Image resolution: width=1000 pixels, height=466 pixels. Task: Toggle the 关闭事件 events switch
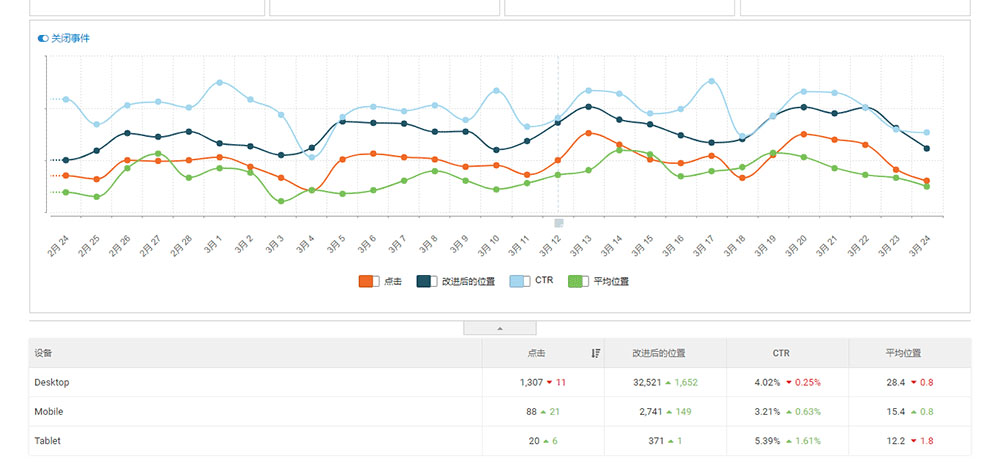(43, 38)
